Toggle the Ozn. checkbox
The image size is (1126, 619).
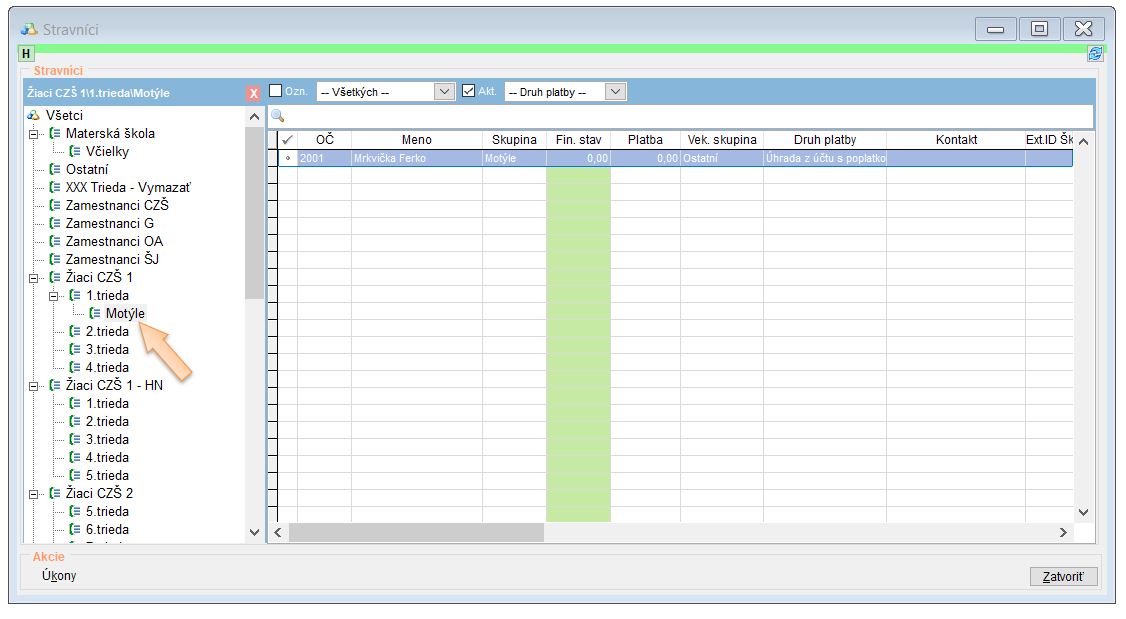point(276,91)
